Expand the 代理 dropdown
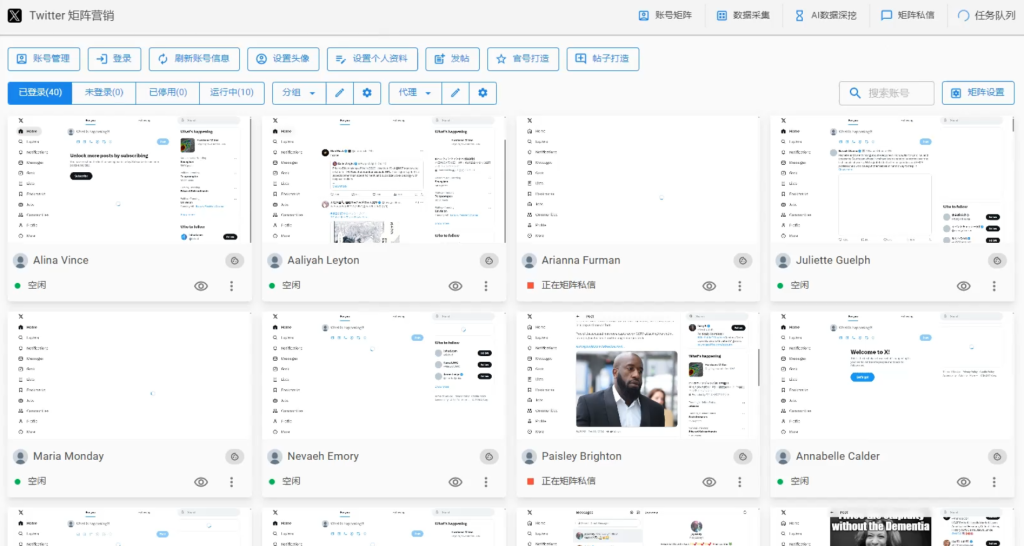This screenshot has width=1024, height=546. pyautogui.click(x=415, y=93)
